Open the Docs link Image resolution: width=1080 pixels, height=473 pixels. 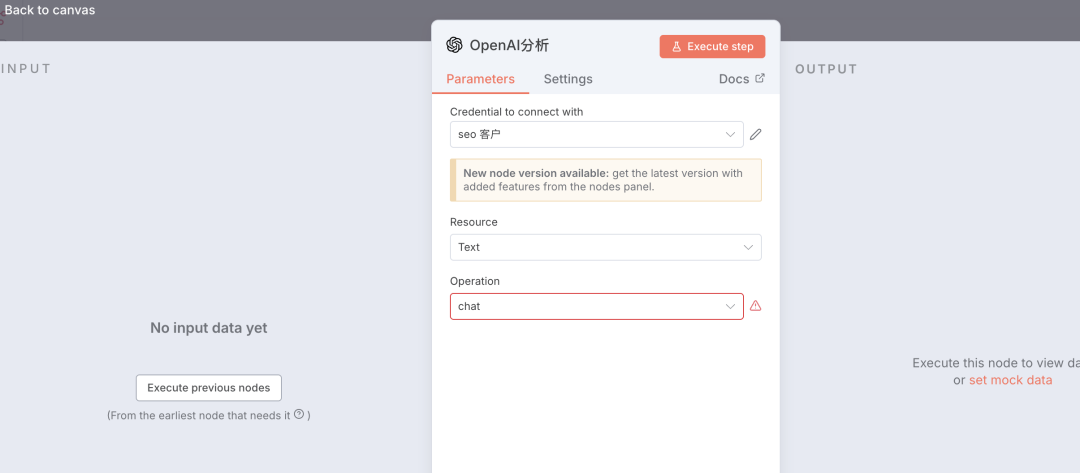click(x=734, y=79)
